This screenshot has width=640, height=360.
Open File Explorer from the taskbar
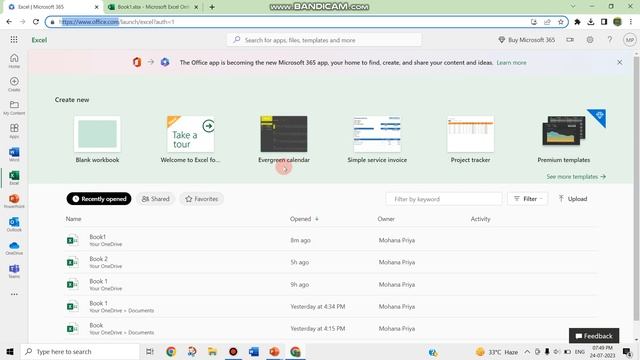point(212,351)
